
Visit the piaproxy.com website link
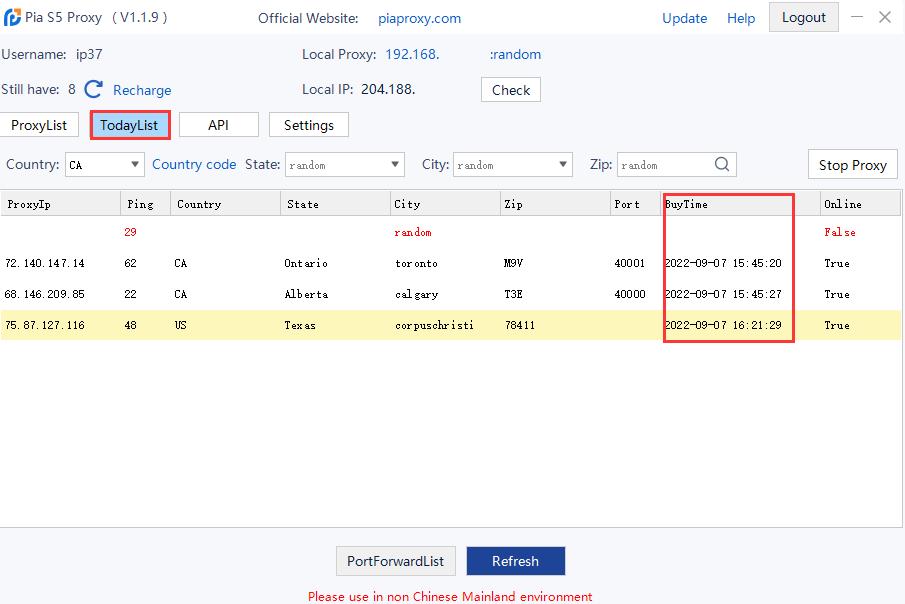pos(420,18)
